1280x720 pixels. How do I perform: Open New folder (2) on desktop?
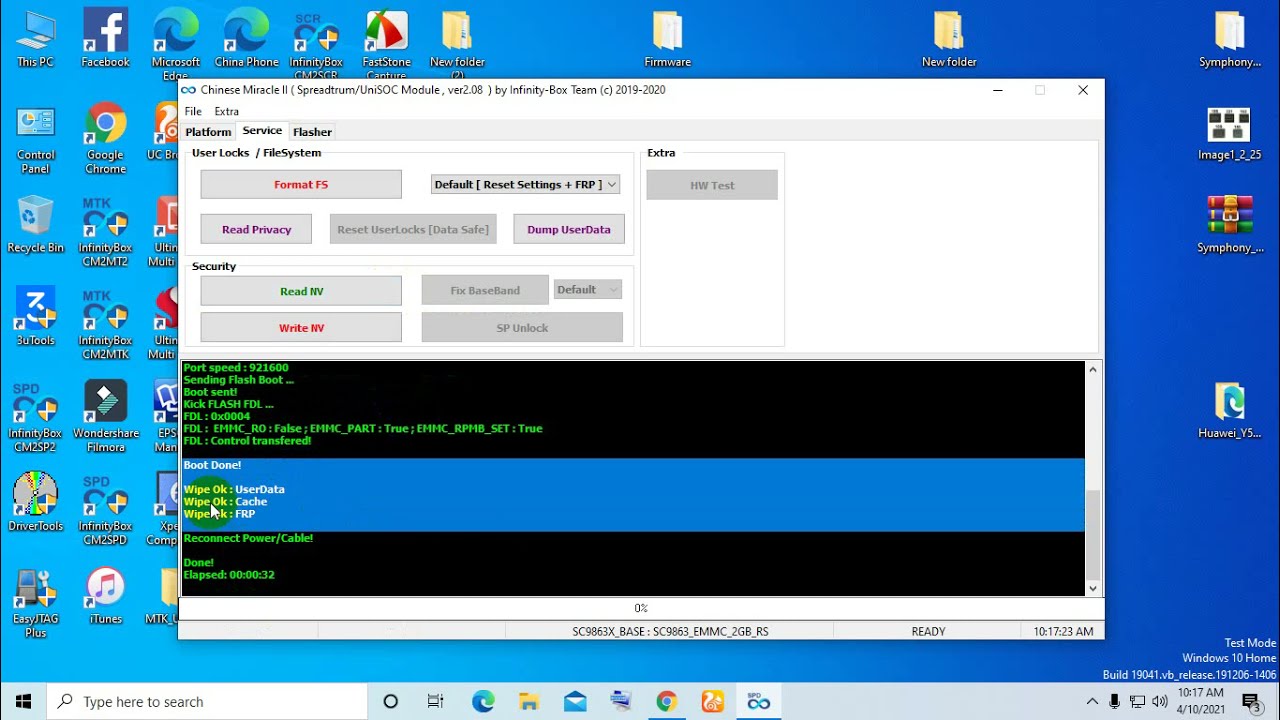(457, 44)
